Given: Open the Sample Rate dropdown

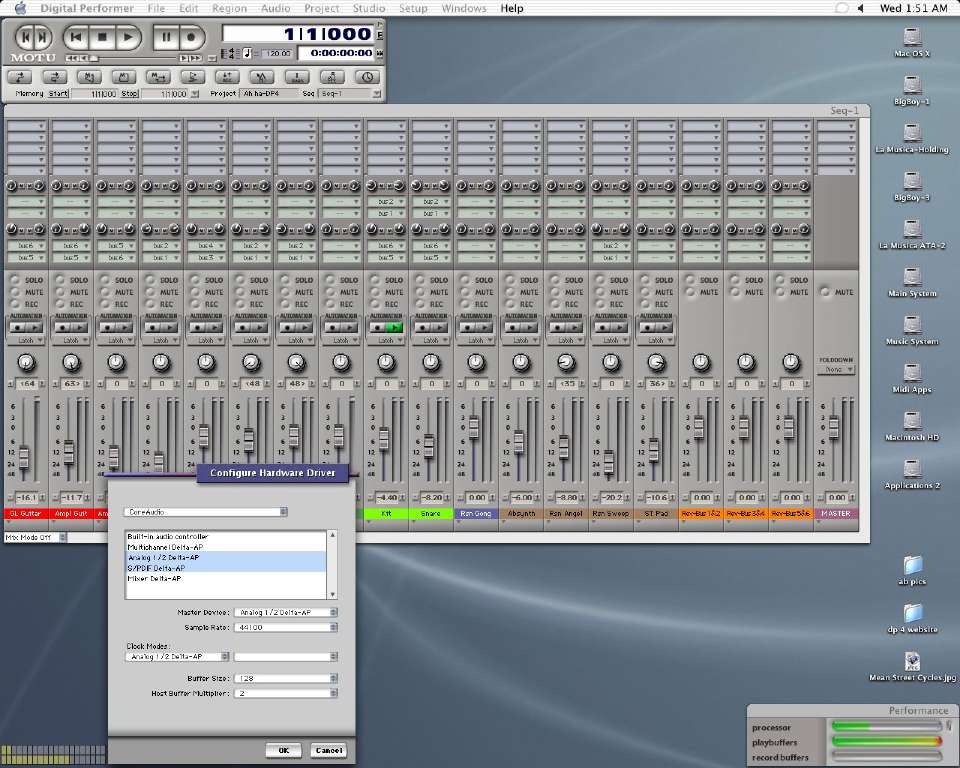Looking at the screenshot, I should click(286, 628).
